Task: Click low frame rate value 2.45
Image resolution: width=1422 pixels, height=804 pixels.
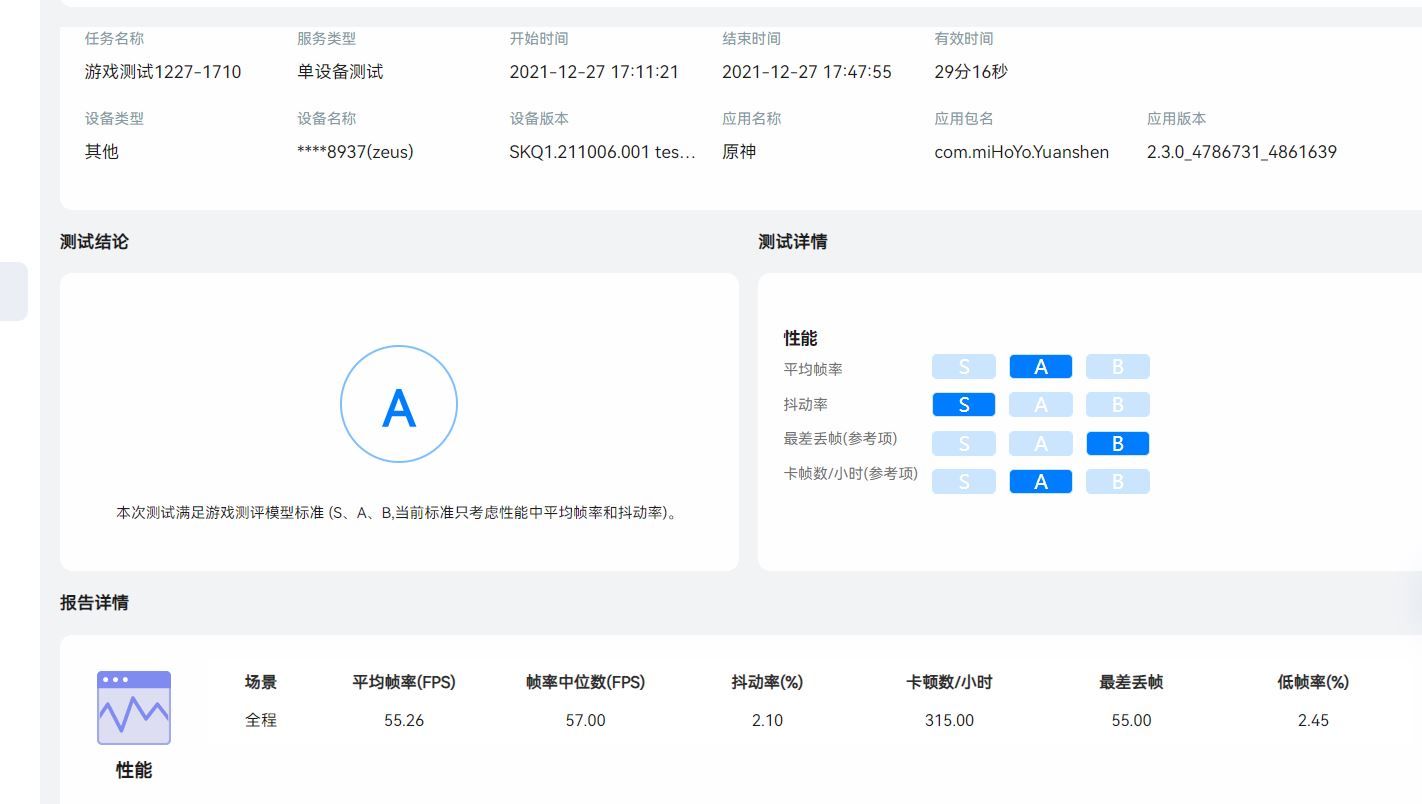Action: [x=1313, y=720]
